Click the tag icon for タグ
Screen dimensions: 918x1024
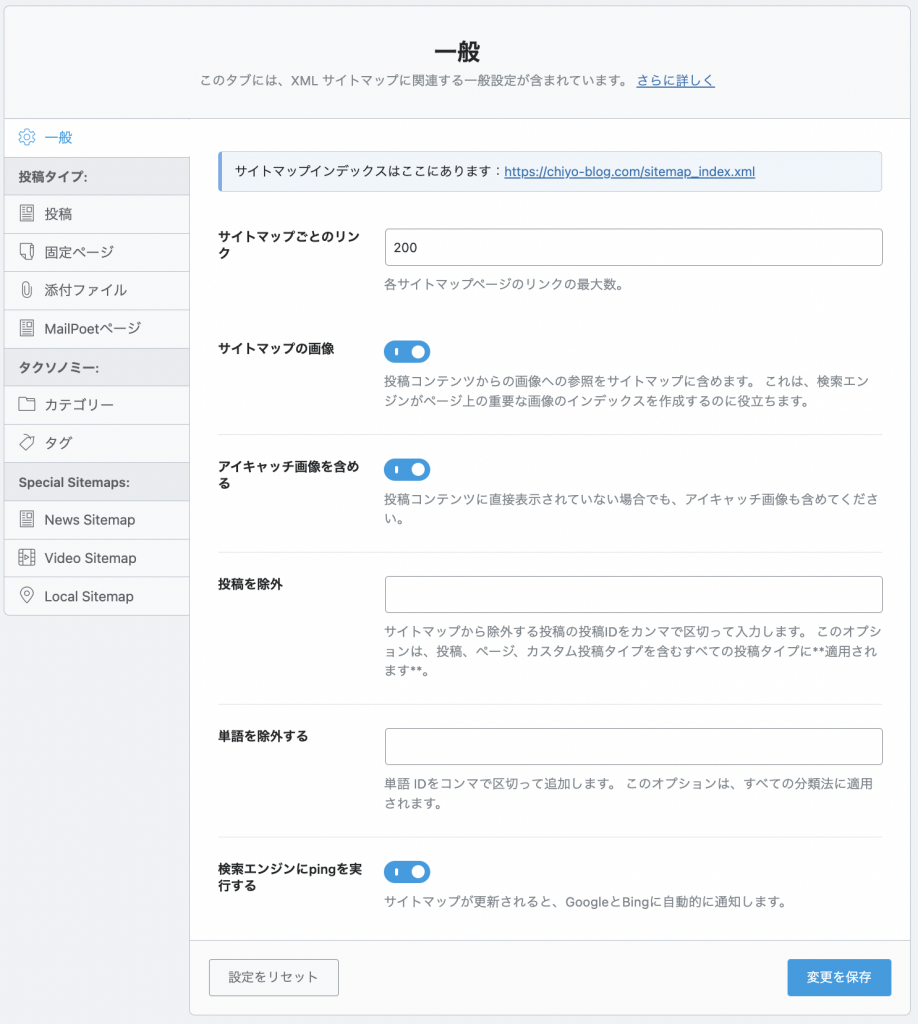[x=27, y=442]
